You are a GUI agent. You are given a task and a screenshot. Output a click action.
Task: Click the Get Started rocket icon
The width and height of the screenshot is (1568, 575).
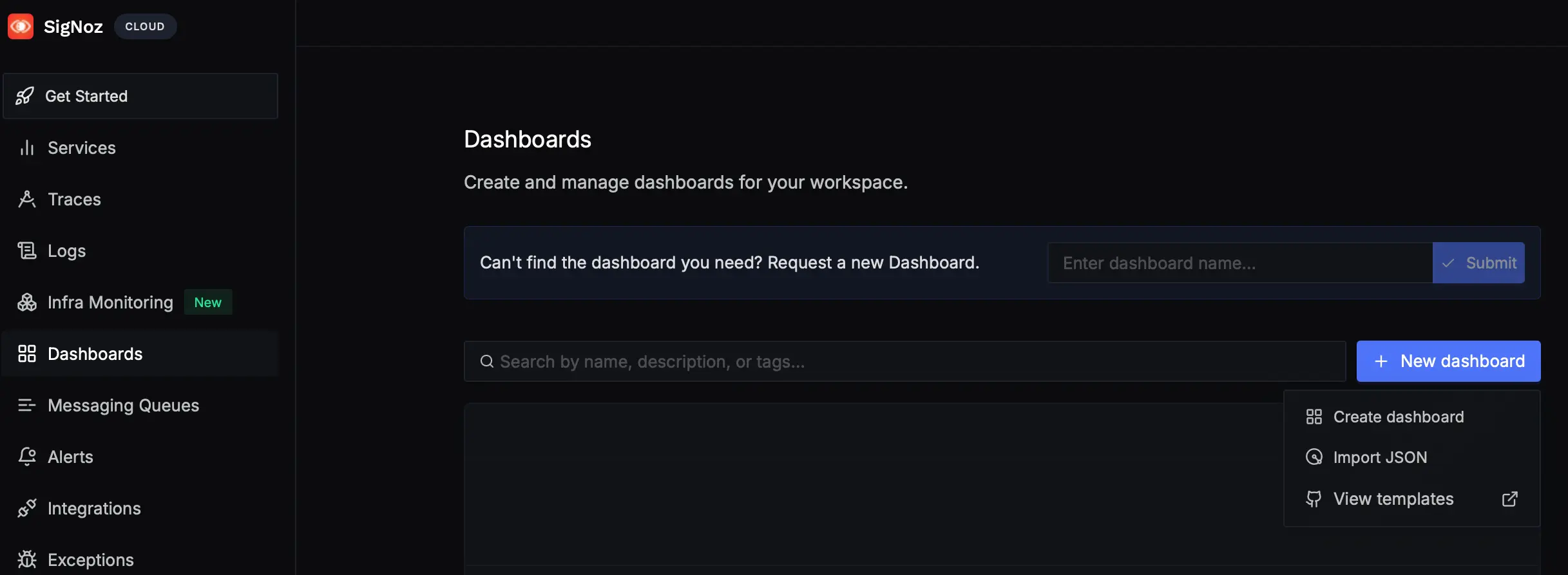[x=24, y=96]
